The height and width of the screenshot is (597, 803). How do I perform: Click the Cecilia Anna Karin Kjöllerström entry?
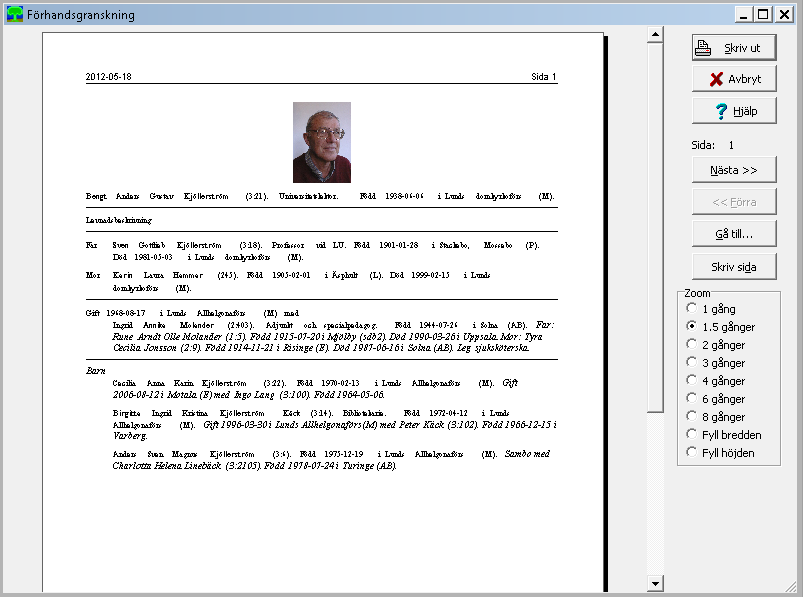316,389
